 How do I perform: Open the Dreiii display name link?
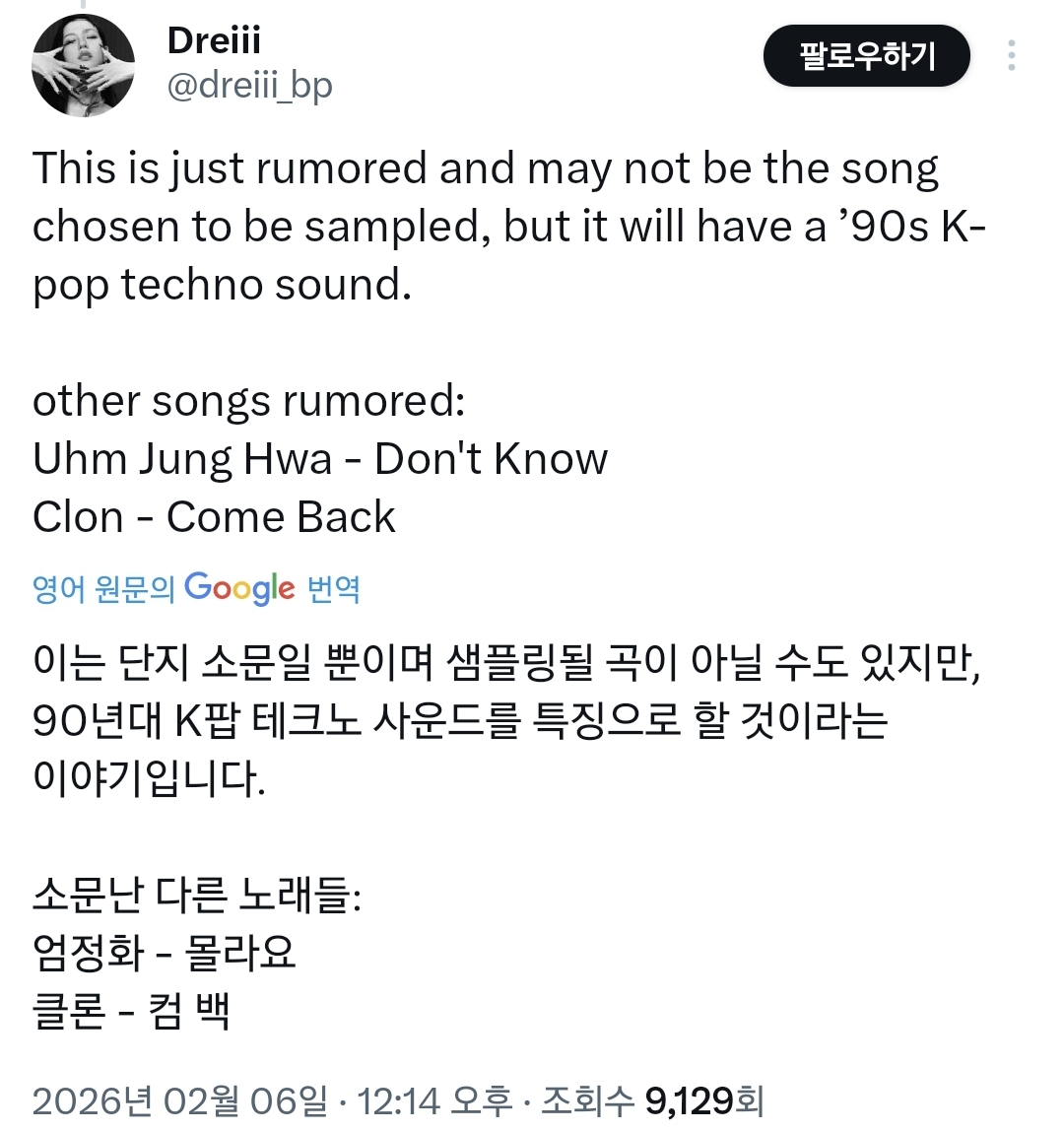coord(214,40)
